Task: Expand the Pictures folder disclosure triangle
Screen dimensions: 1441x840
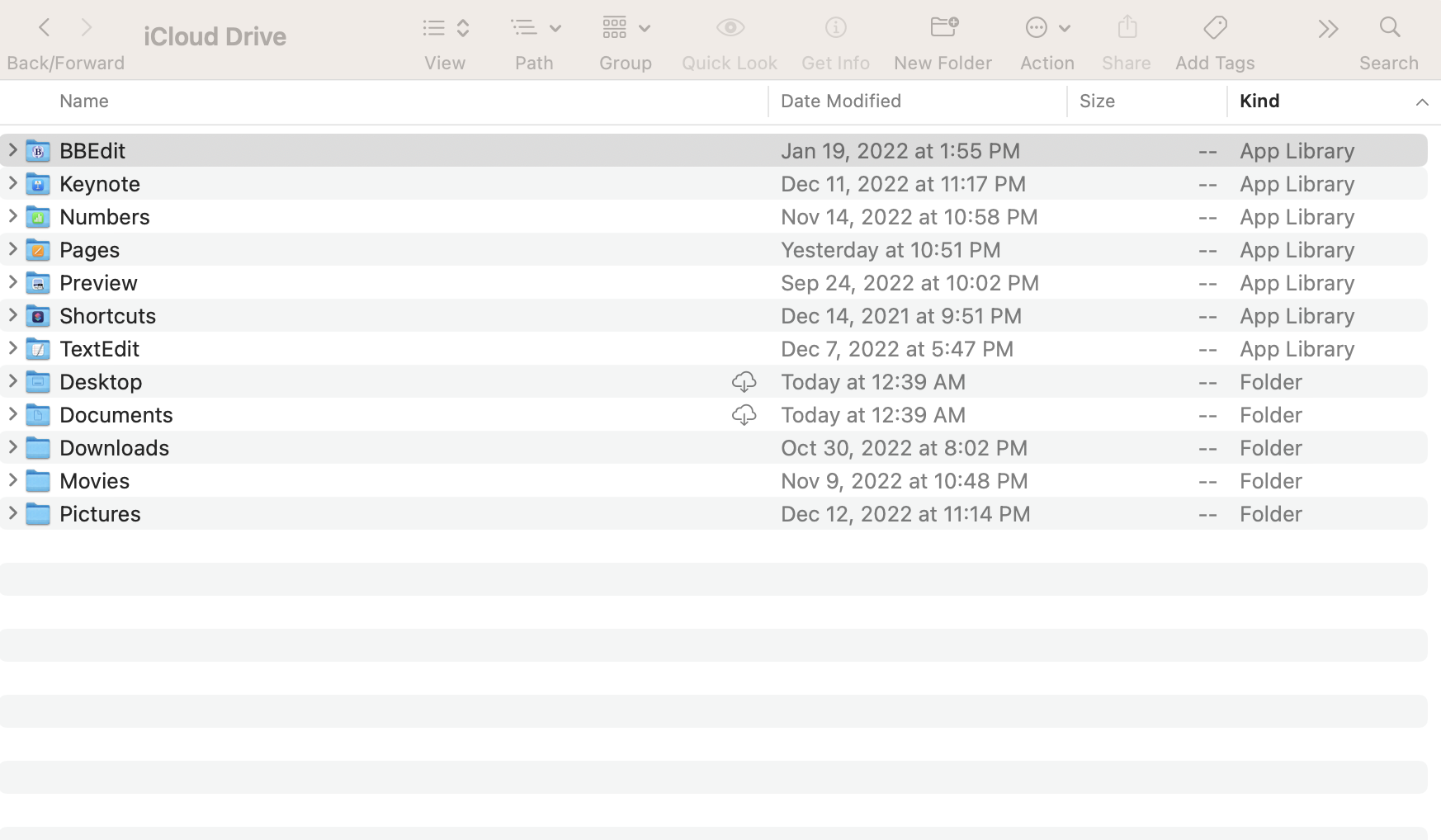Action: click(x=12, y=513)
